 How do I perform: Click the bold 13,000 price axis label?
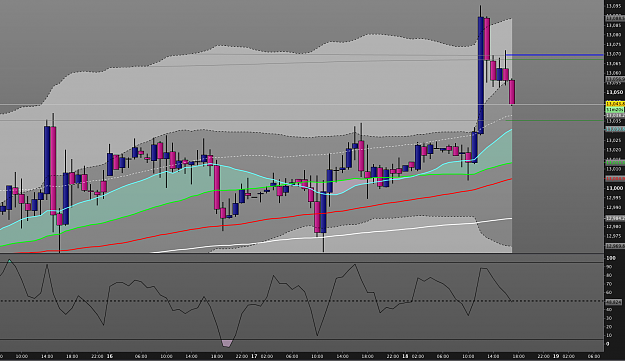[x=614, y=188]
